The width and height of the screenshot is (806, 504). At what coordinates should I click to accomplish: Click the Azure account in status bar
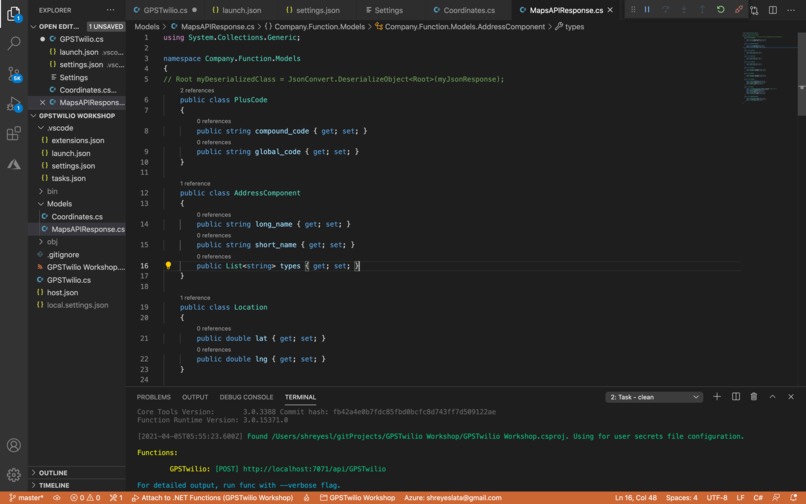coord(453,497)
